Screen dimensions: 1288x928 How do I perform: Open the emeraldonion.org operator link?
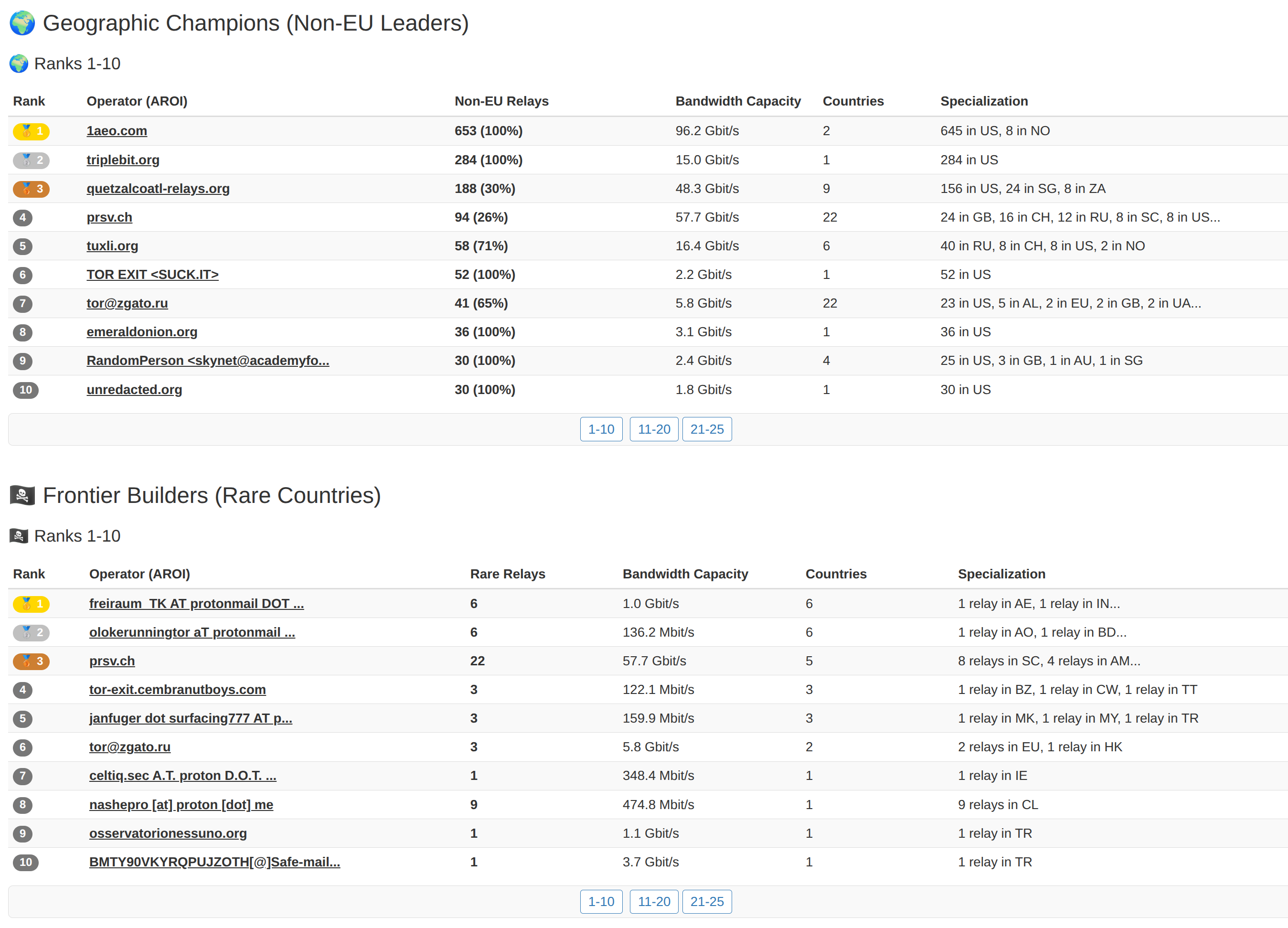[x=142, y=332]
